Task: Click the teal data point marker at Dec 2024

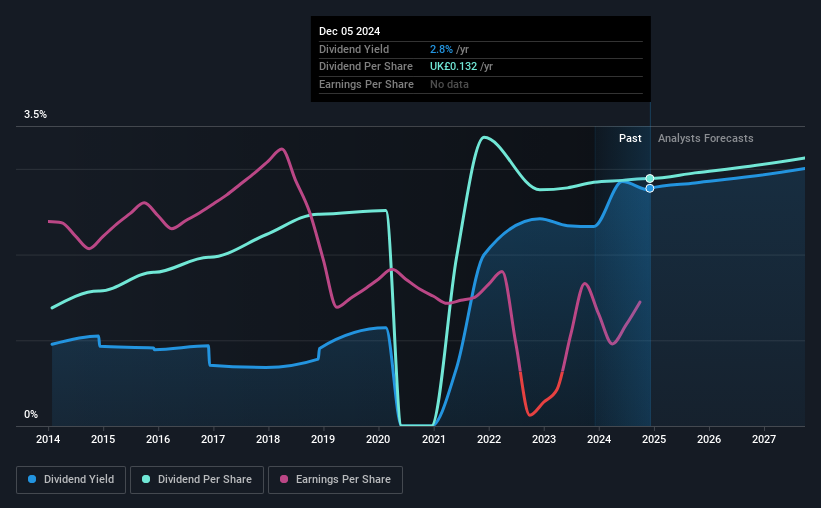Action: [650, 179]
